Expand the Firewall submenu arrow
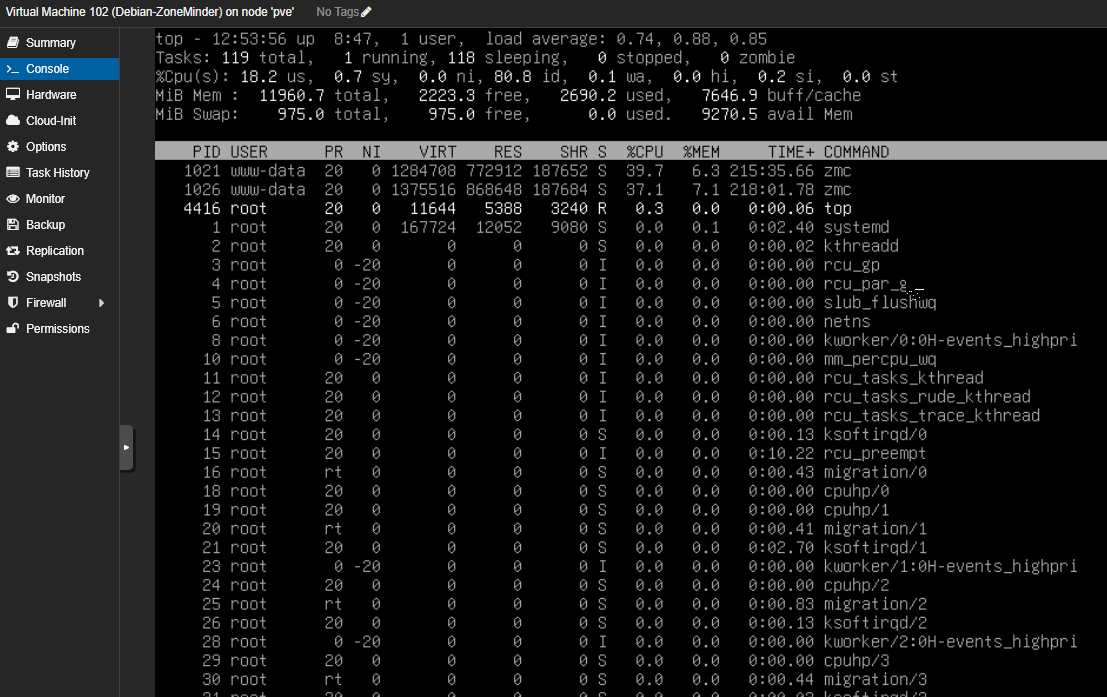Image resolution: width=1107 pixels, height=697 pixels. [102, 303]
